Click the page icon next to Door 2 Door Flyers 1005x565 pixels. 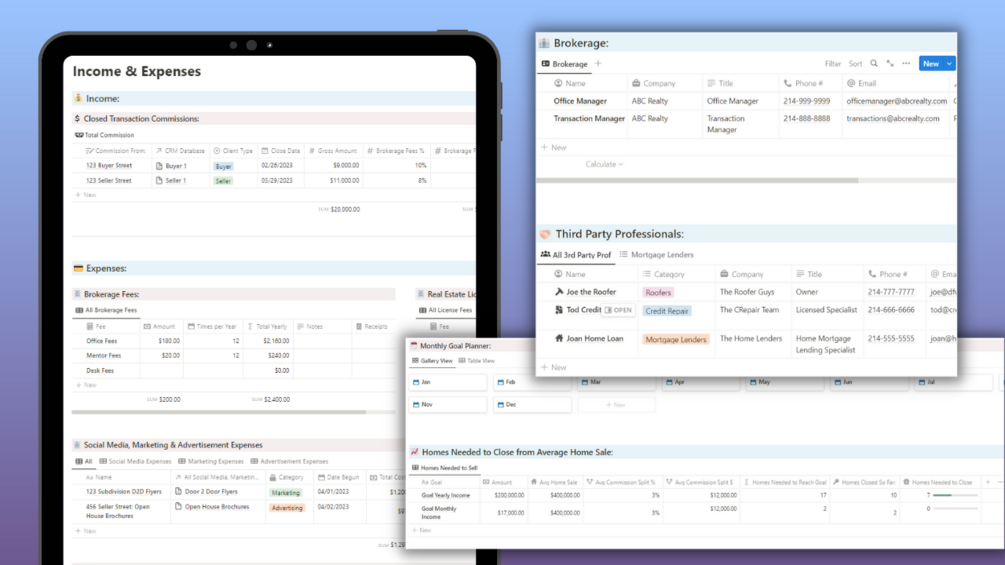(178, 491)
